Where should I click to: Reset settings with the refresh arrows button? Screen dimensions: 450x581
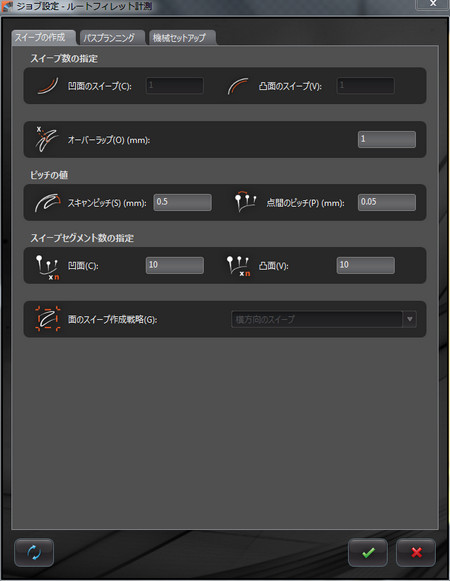(34, 552)
